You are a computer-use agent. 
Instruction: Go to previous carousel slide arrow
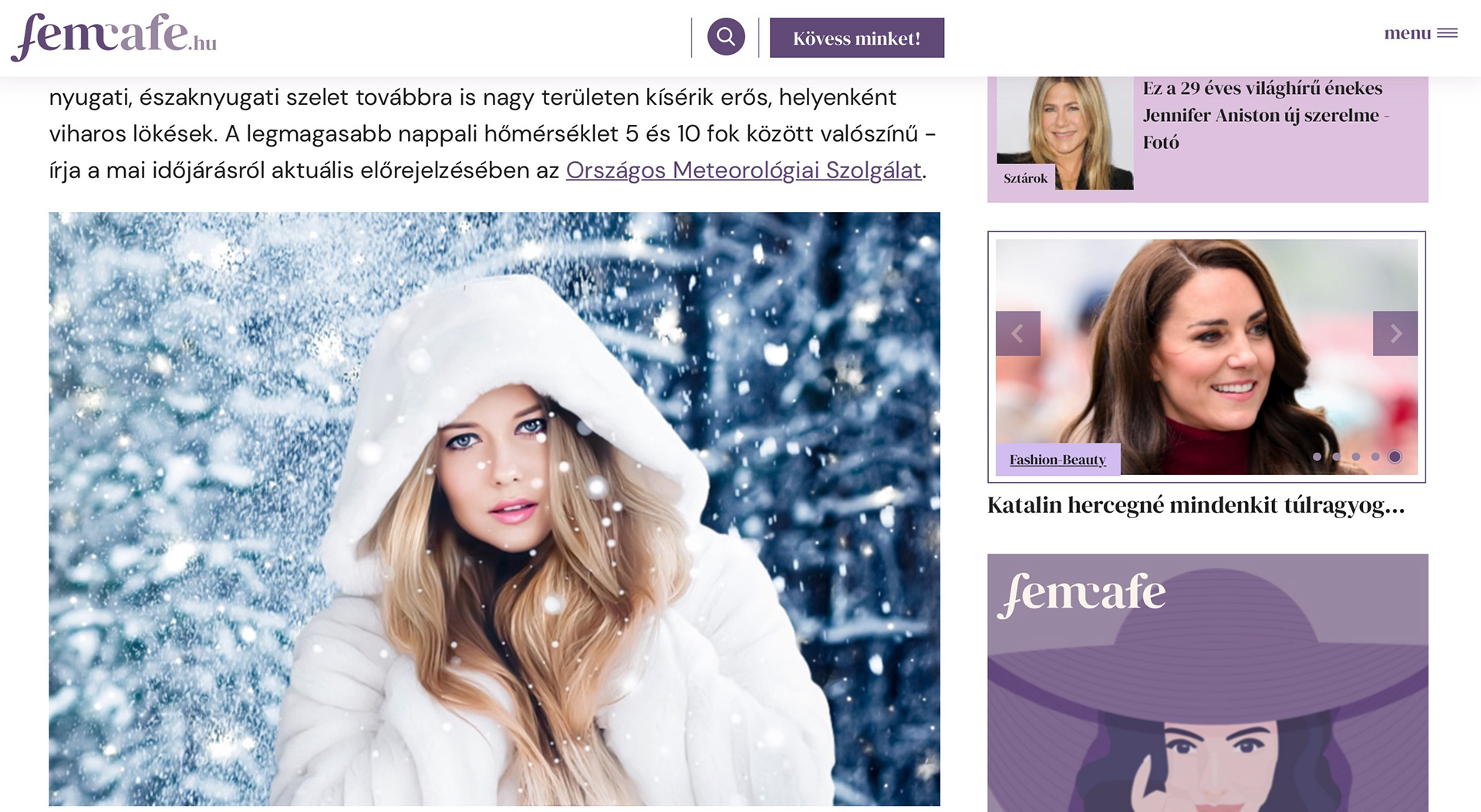[x=1017, y=333]
